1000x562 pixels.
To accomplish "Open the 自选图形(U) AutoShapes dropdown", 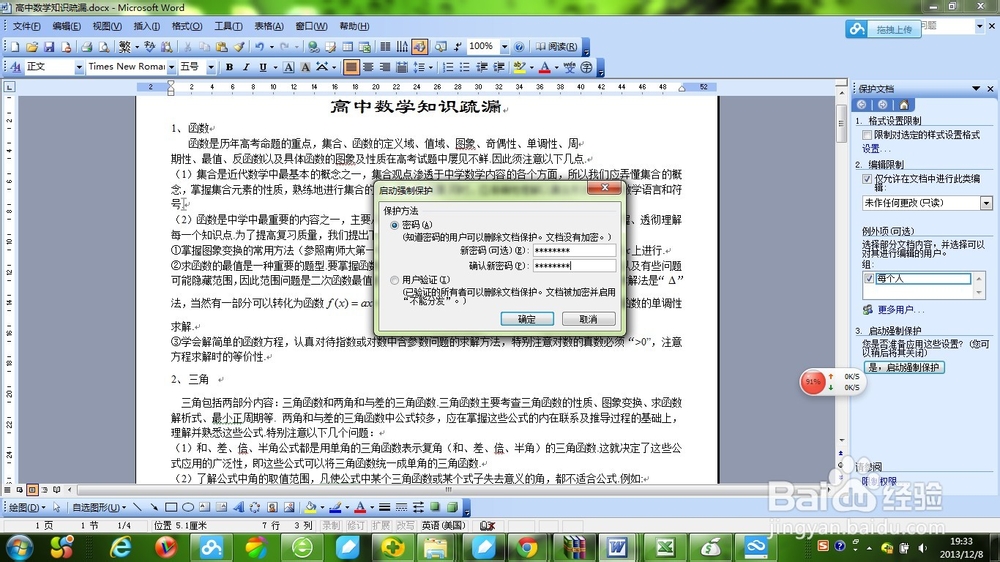I will tap(98, 507).
